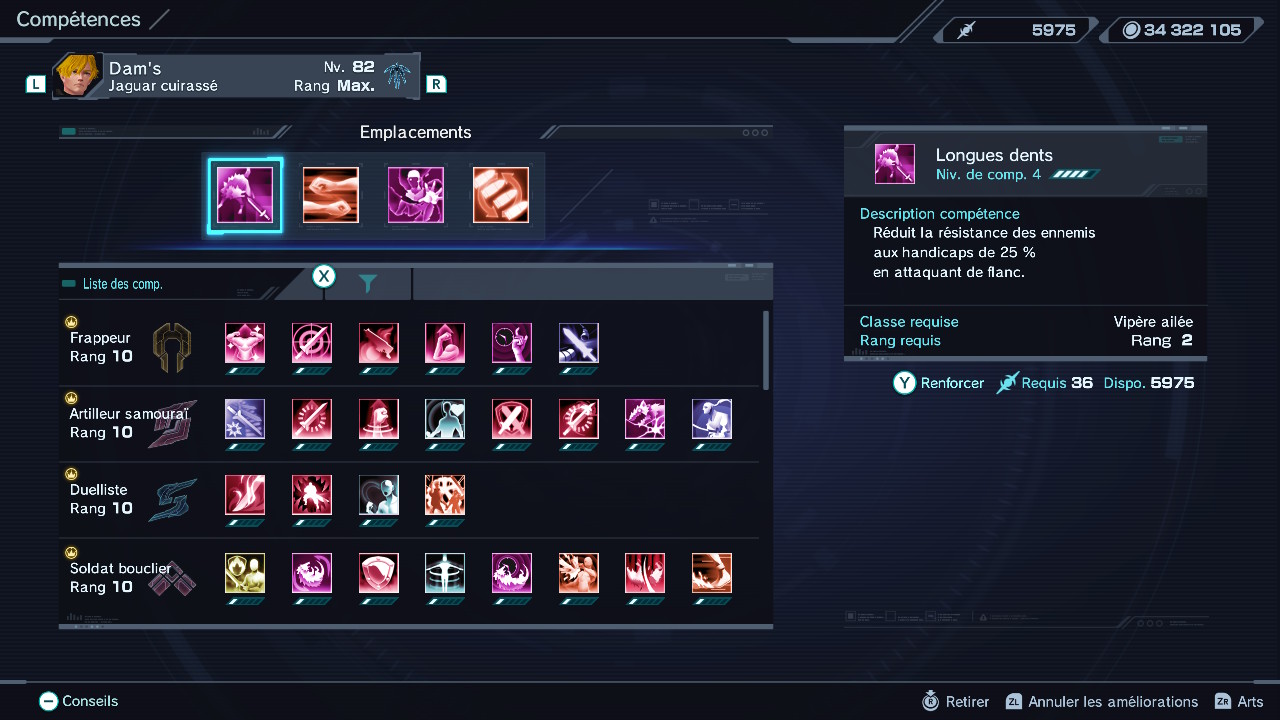Viewport: 1280px width, 720px height.
Task: Click the X button above the skill list
Action: [324, 276]
